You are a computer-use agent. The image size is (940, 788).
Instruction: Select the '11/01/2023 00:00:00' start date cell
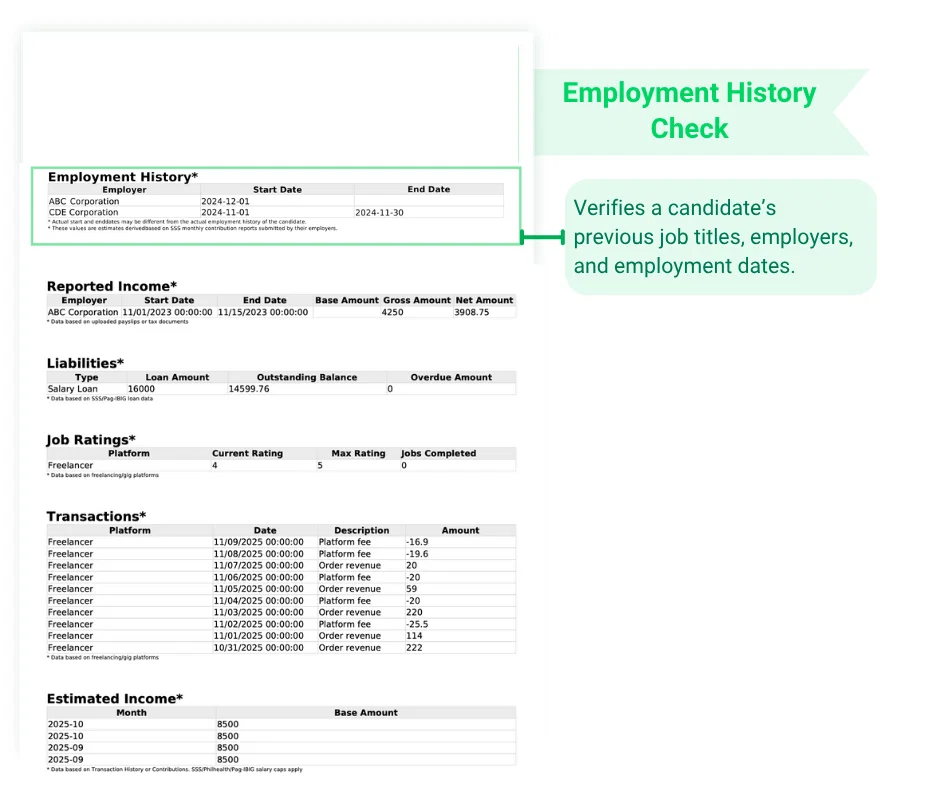pos(167,312)
